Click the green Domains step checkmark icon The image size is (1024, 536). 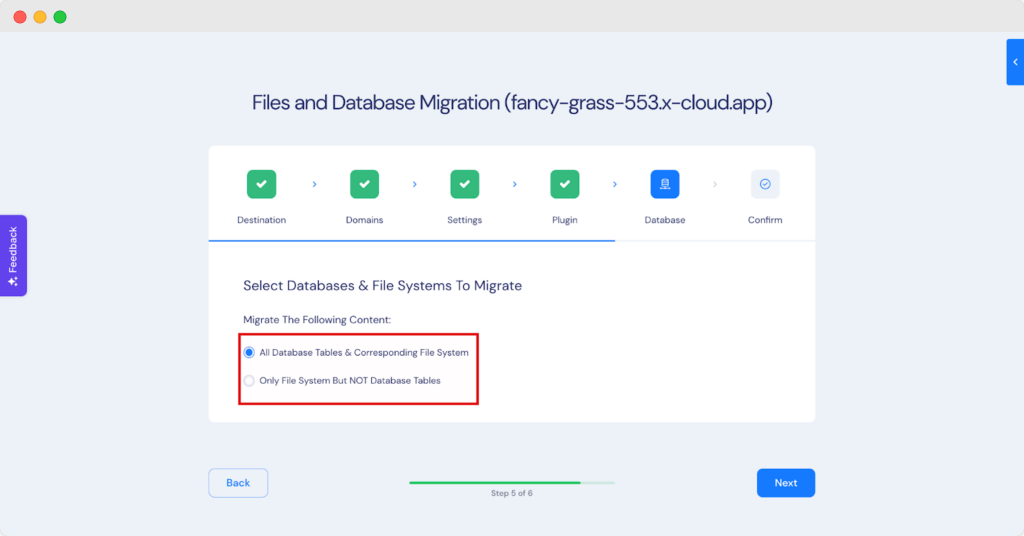364,184
